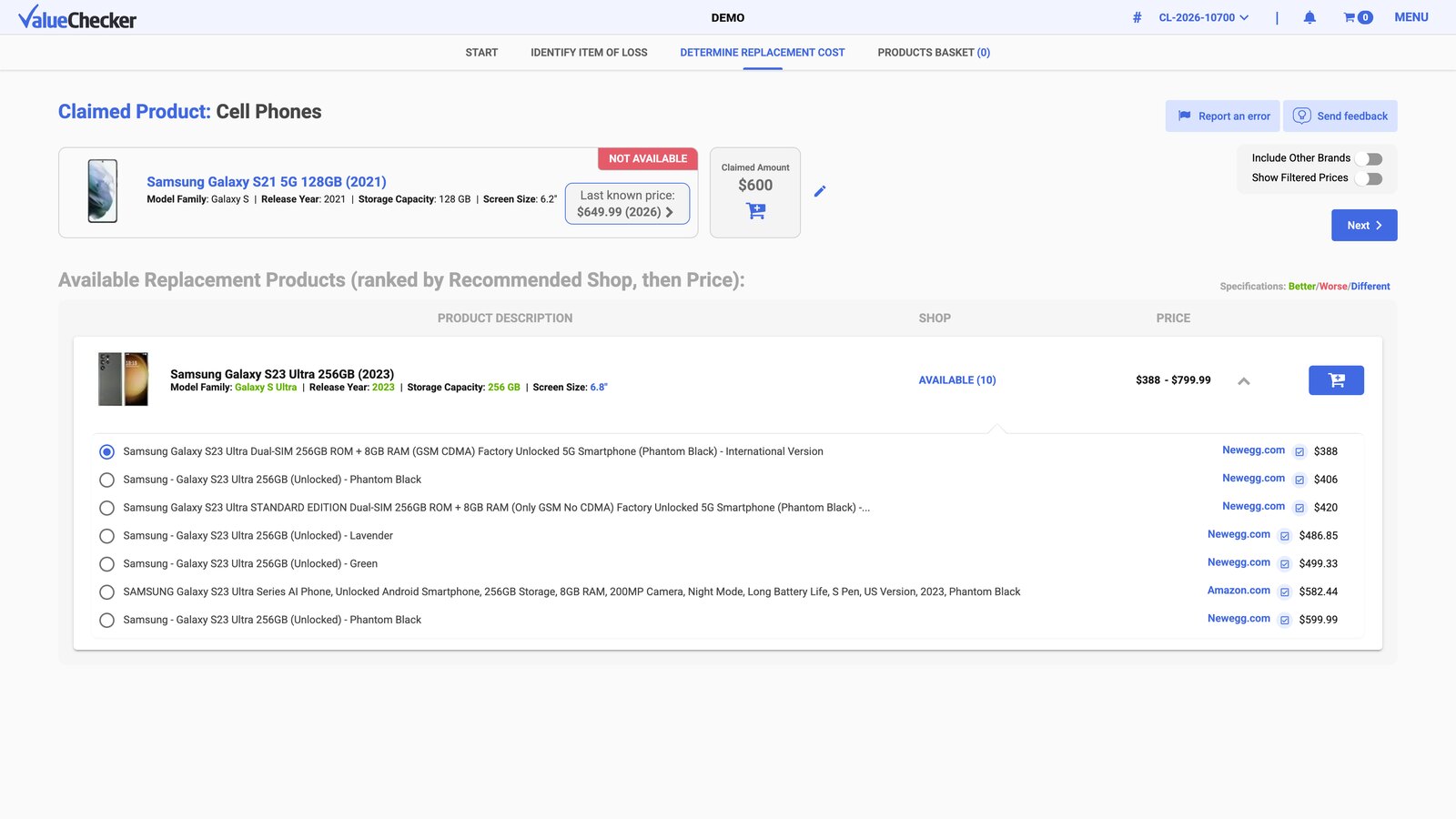Open the verified icon beside the $599.99 price
Viewport: 1456px width, 819px height.
(x=1285, y=621)
